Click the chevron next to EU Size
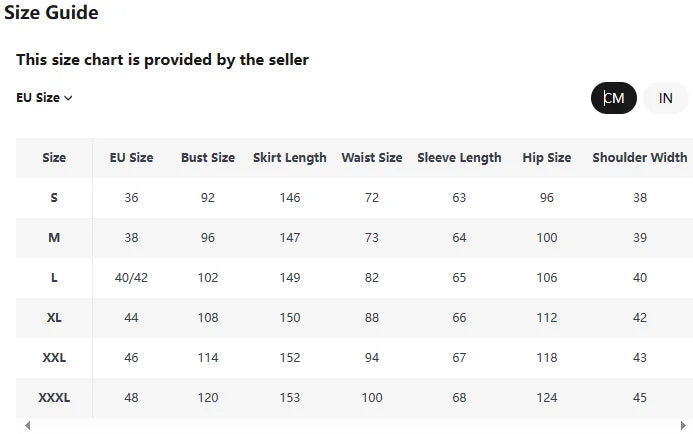Image resolution: width=693 pixels, height=434 pixels. [x=69, y=98]
